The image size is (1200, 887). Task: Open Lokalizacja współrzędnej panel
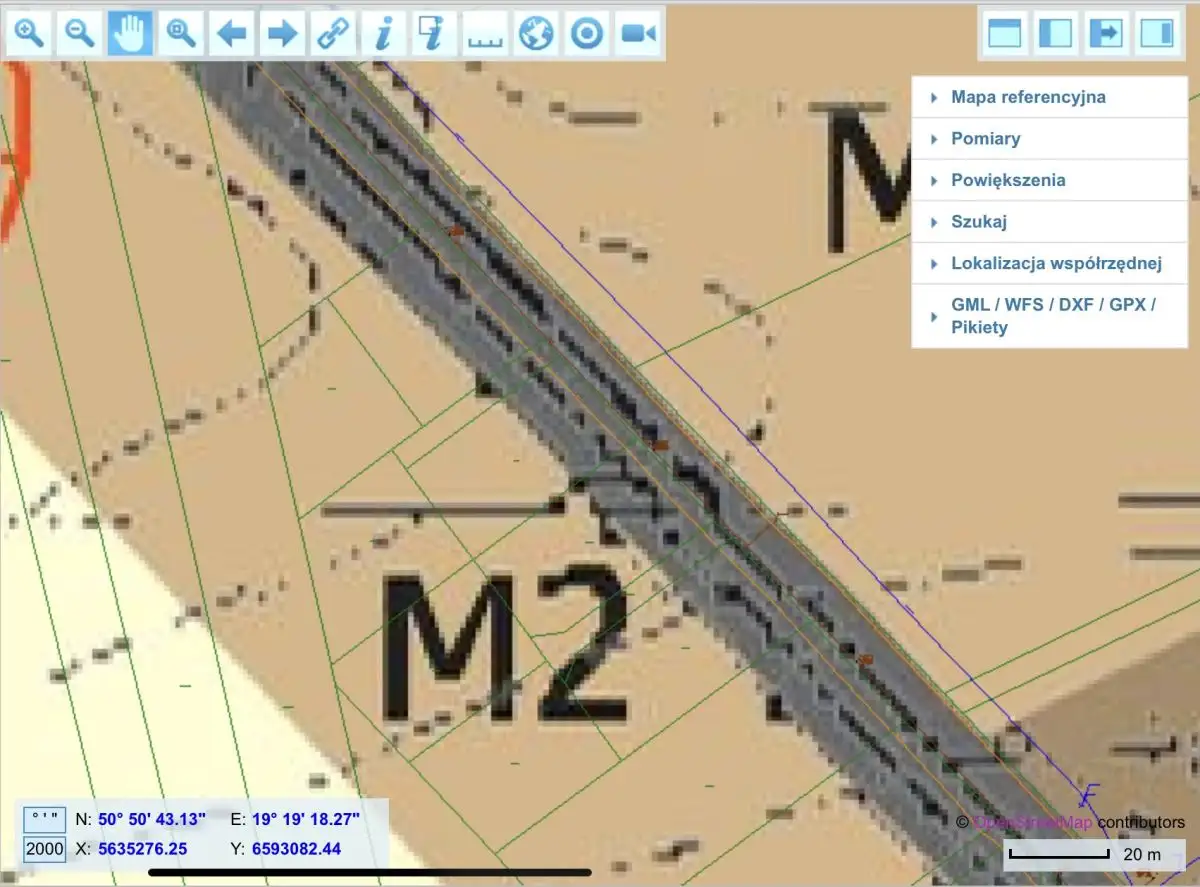[1055, 264]
